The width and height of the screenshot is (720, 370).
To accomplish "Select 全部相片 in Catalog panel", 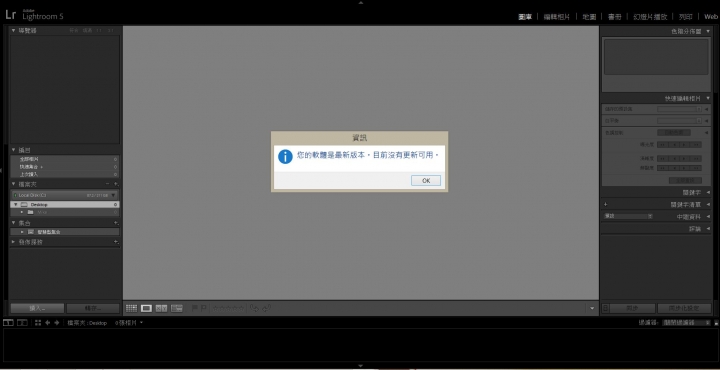I will (x=65, y=159).
